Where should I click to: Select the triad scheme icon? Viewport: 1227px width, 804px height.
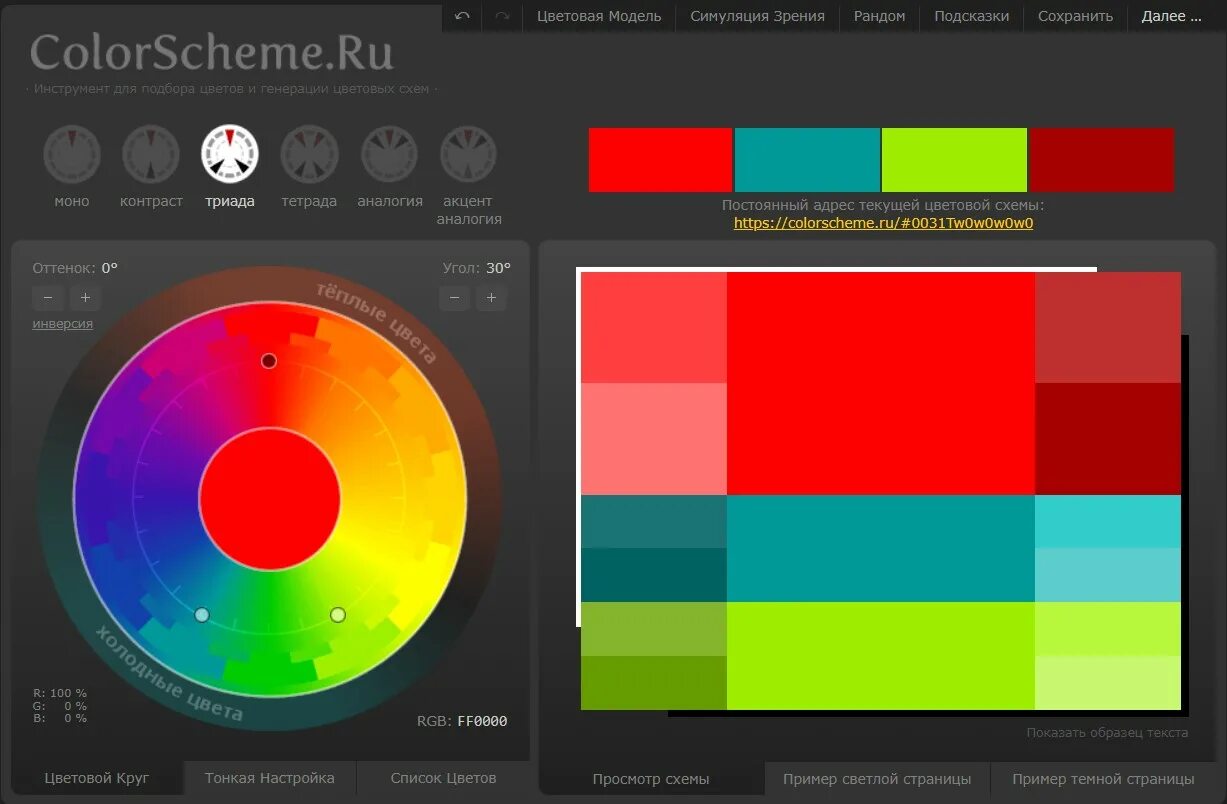(230, 154)
